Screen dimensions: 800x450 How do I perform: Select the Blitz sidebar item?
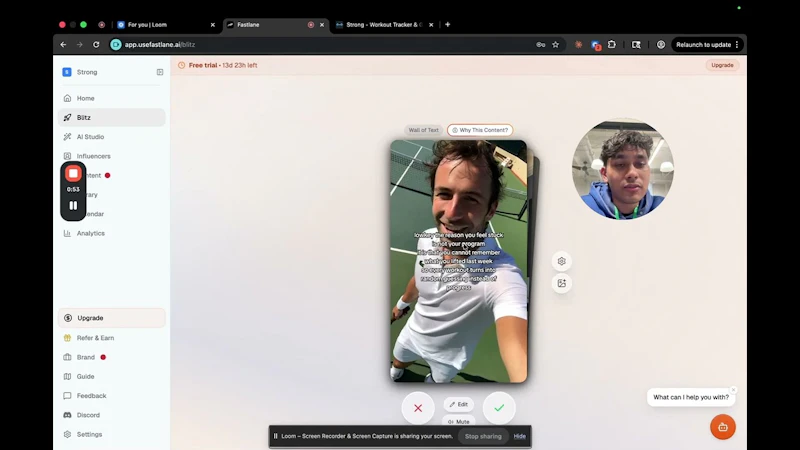click(x=111, y=117)
